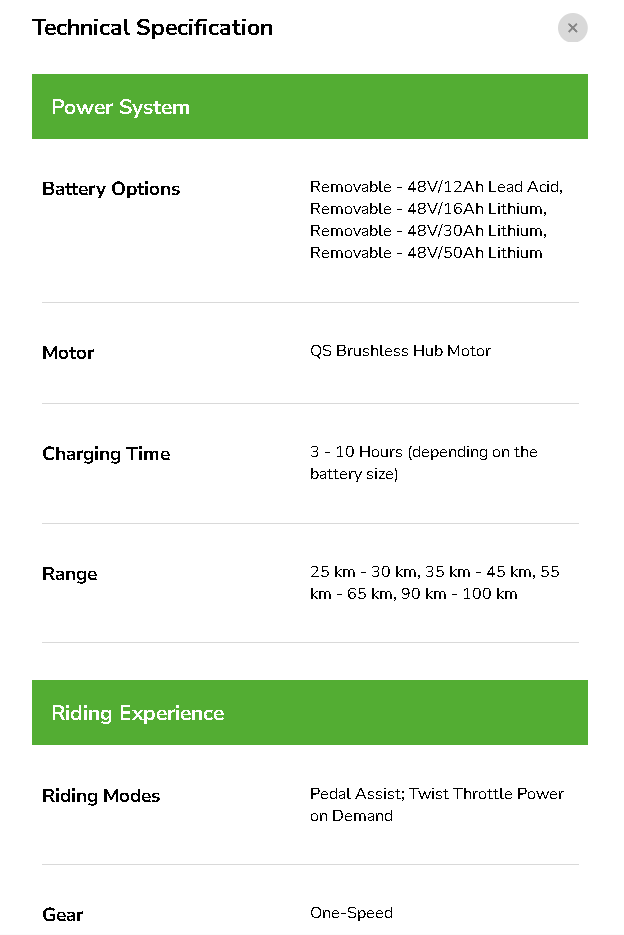Close the Technical Specification dialog
This screenshot has height=935, width=624.
(x=572, y=28)
